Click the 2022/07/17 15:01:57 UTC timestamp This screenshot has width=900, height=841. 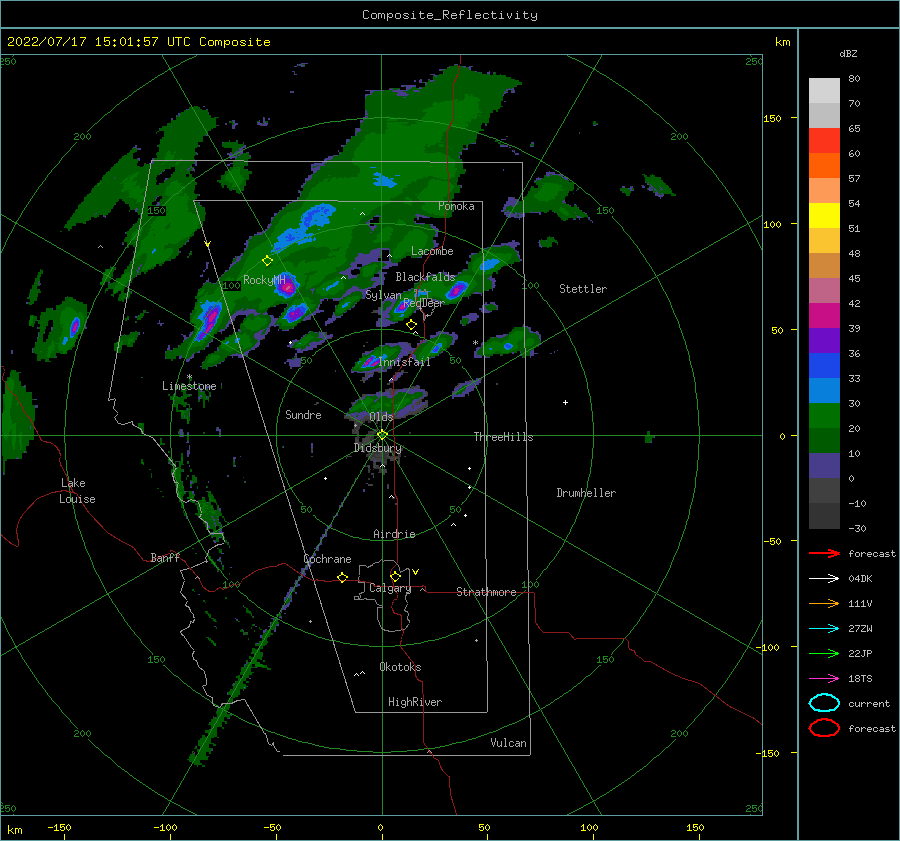(138, 42)
